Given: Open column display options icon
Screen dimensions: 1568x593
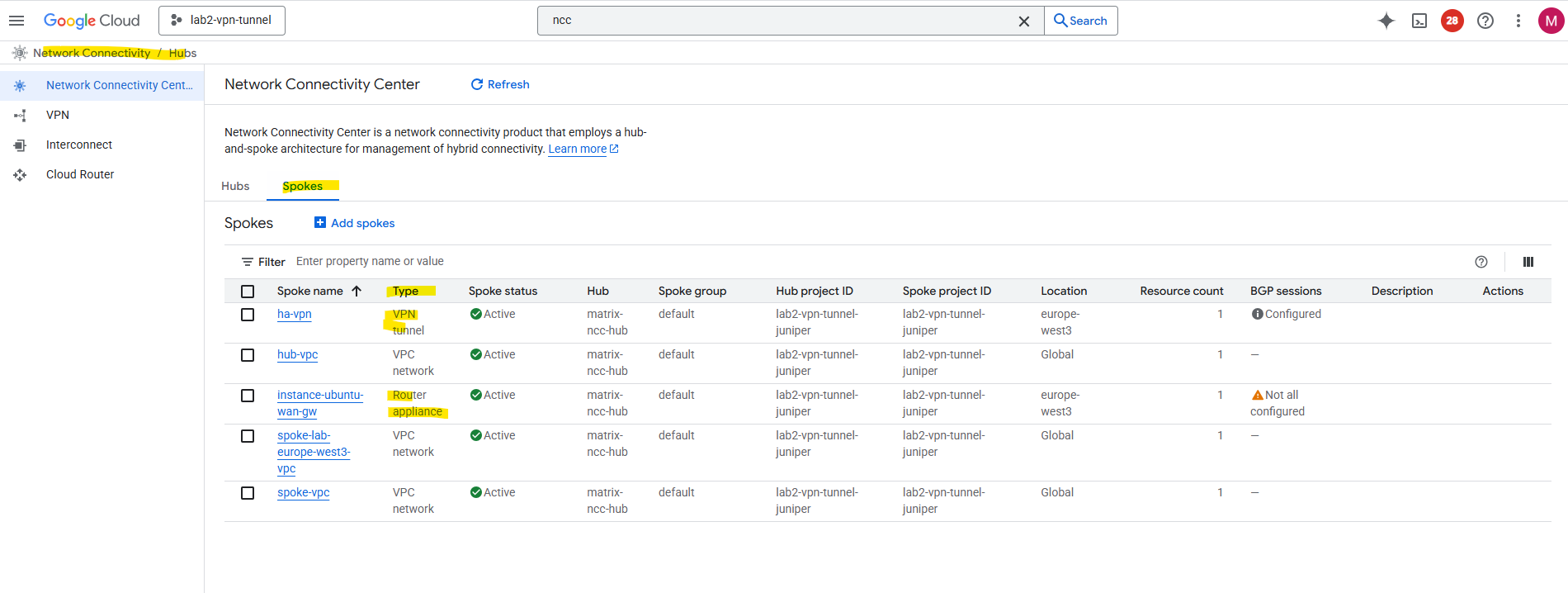Looking at the screenshot, I should coord(1528,262).
